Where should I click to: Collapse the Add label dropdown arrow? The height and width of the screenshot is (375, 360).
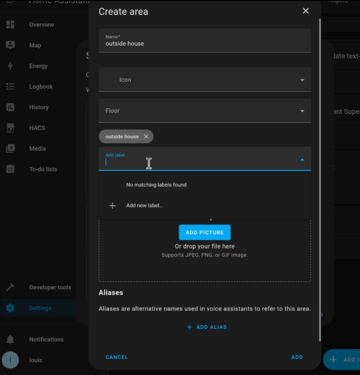coord(302,160)
